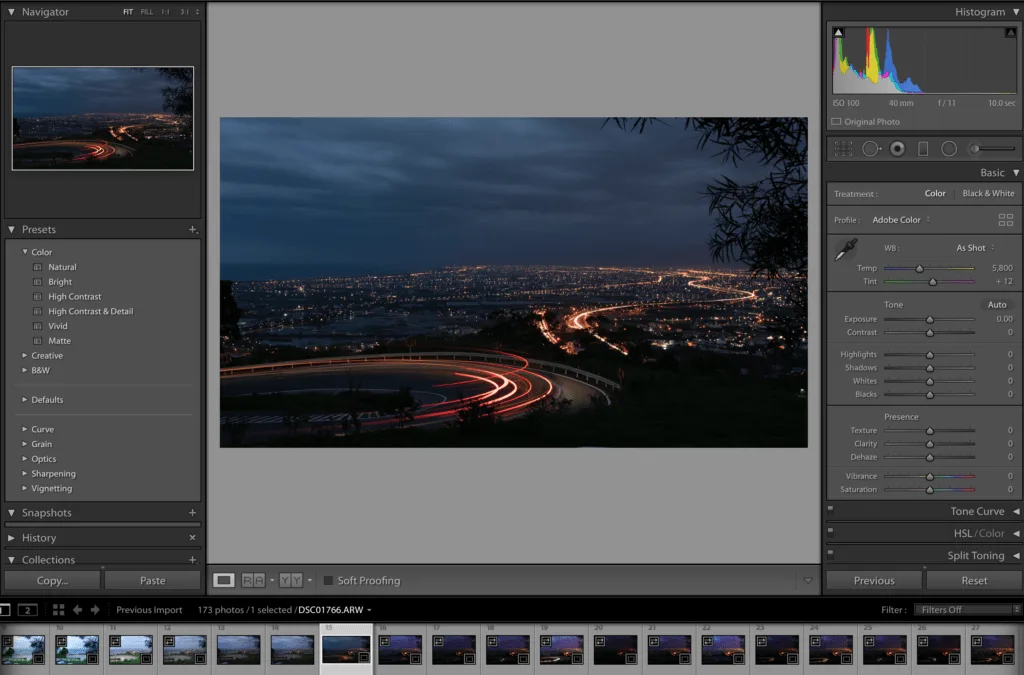The width and height of the screenshot is (1024, 675).
Task: Activate the Spot Removal tool
Action: pos(870,149)
